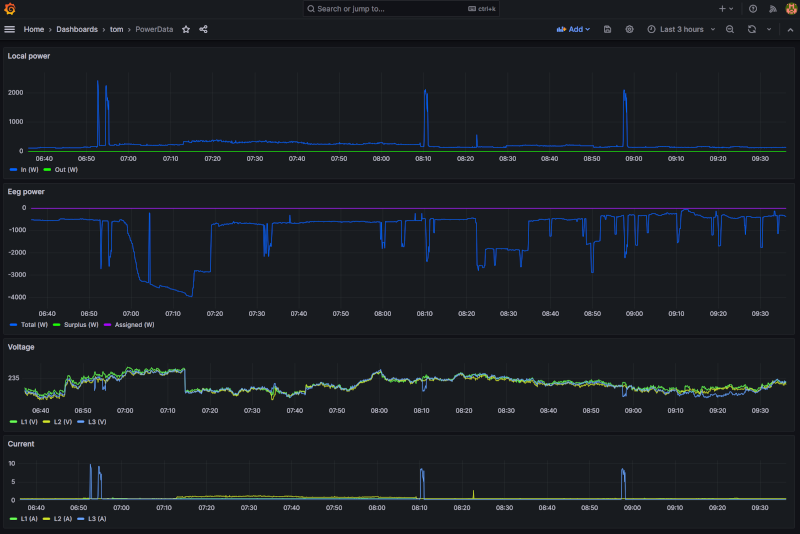800x534 pixels.
Task: Save the dashboard with the disk icon
Action: pos(608,29)
